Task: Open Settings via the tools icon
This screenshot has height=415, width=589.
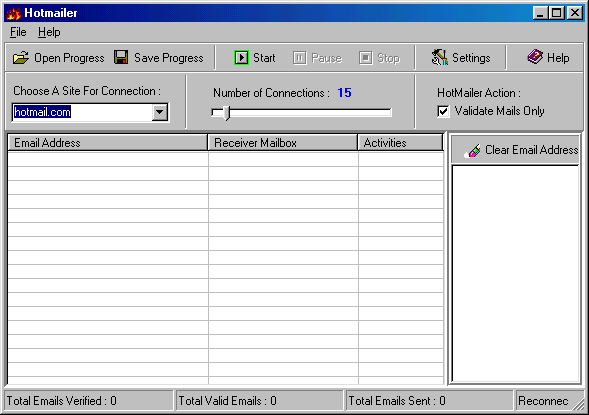Action: (x=439, y=57)
